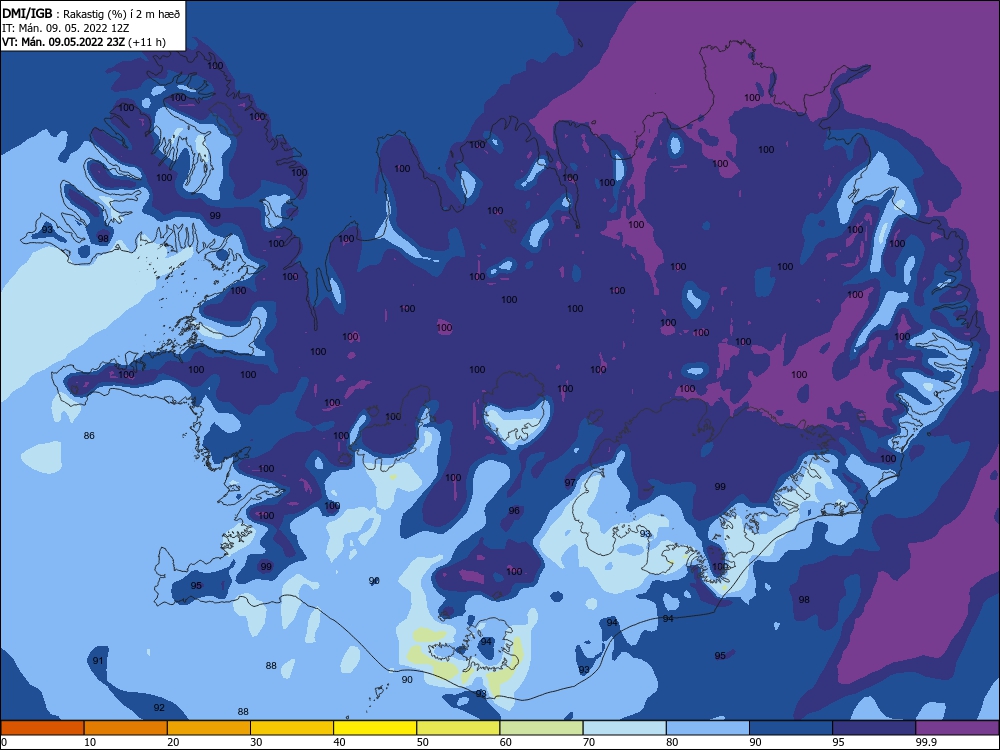Click legend tick label '20'

click(173, 742)
